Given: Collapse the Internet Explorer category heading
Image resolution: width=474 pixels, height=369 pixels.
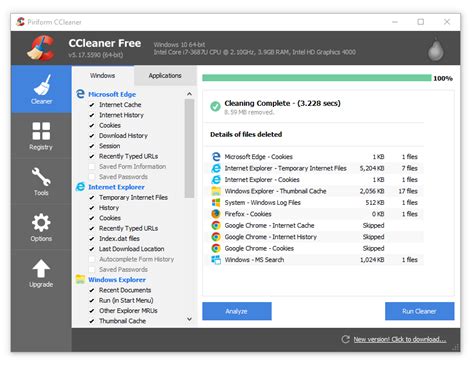Looking at the screenshot, I should (116, 187).
